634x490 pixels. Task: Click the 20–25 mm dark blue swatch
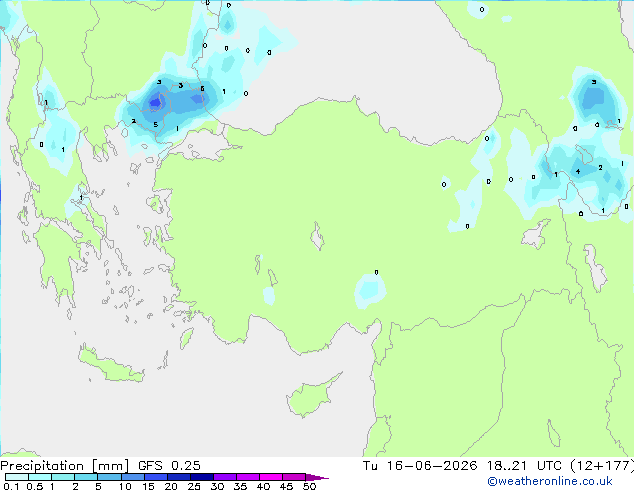pyautogui.click(x=178, y=477)
